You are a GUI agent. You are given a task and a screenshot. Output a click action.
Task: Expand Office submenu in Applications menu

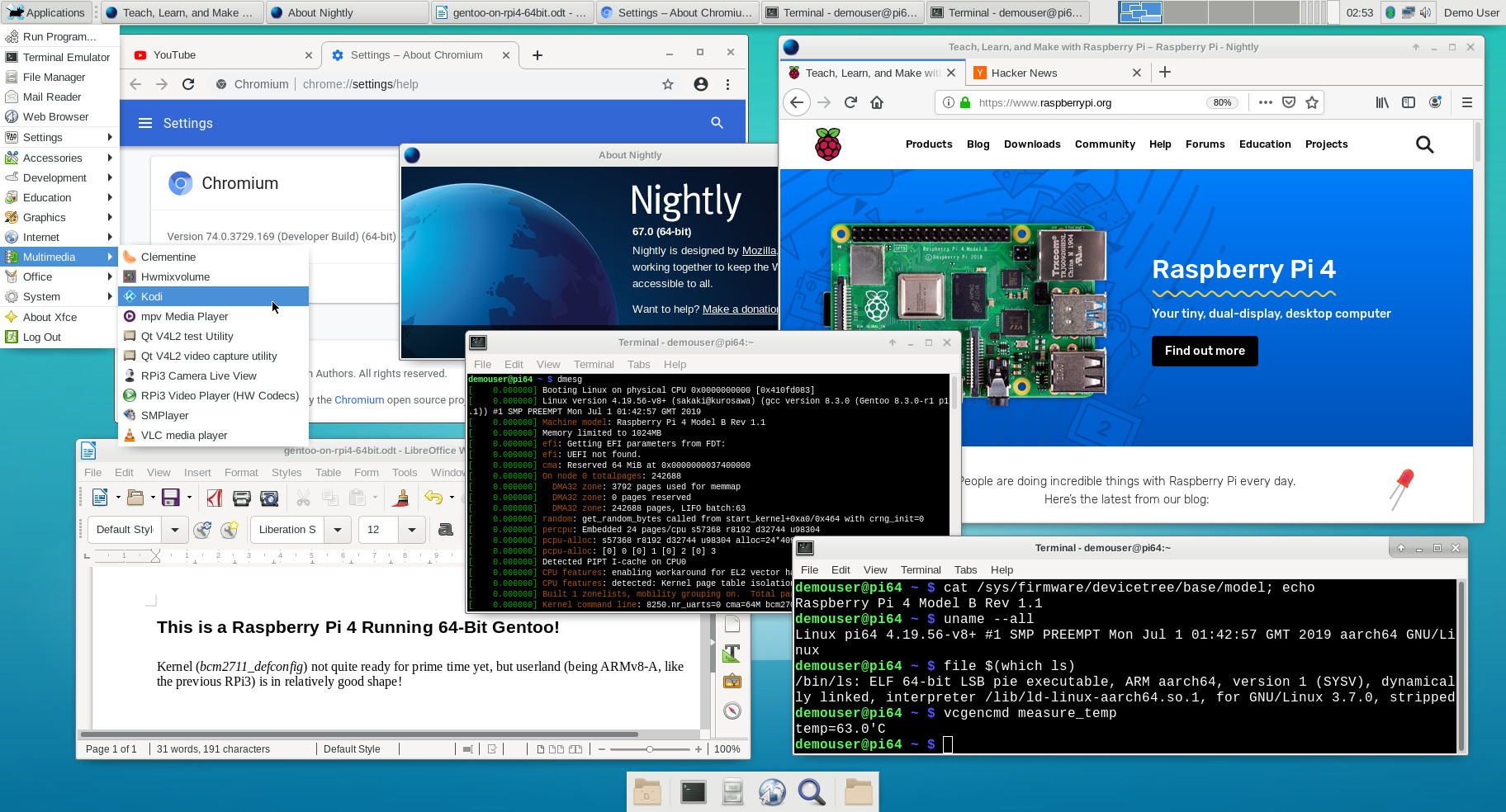click(x=59, y=276)
